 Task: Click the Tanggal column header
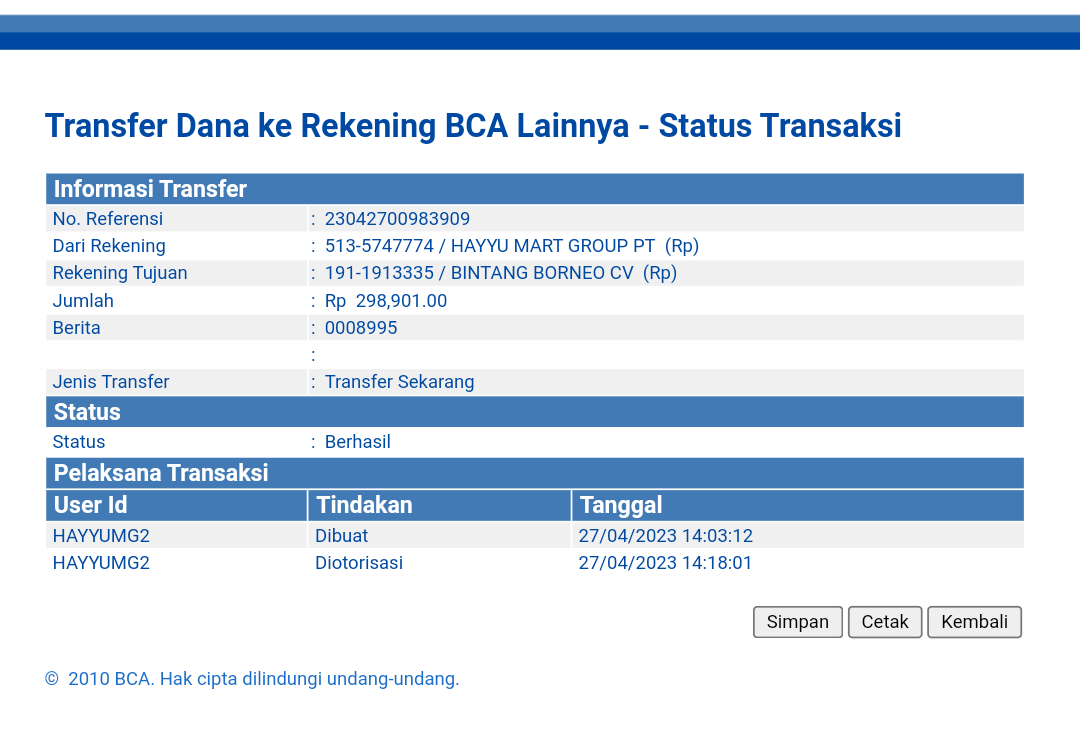[x=621, y=505]
